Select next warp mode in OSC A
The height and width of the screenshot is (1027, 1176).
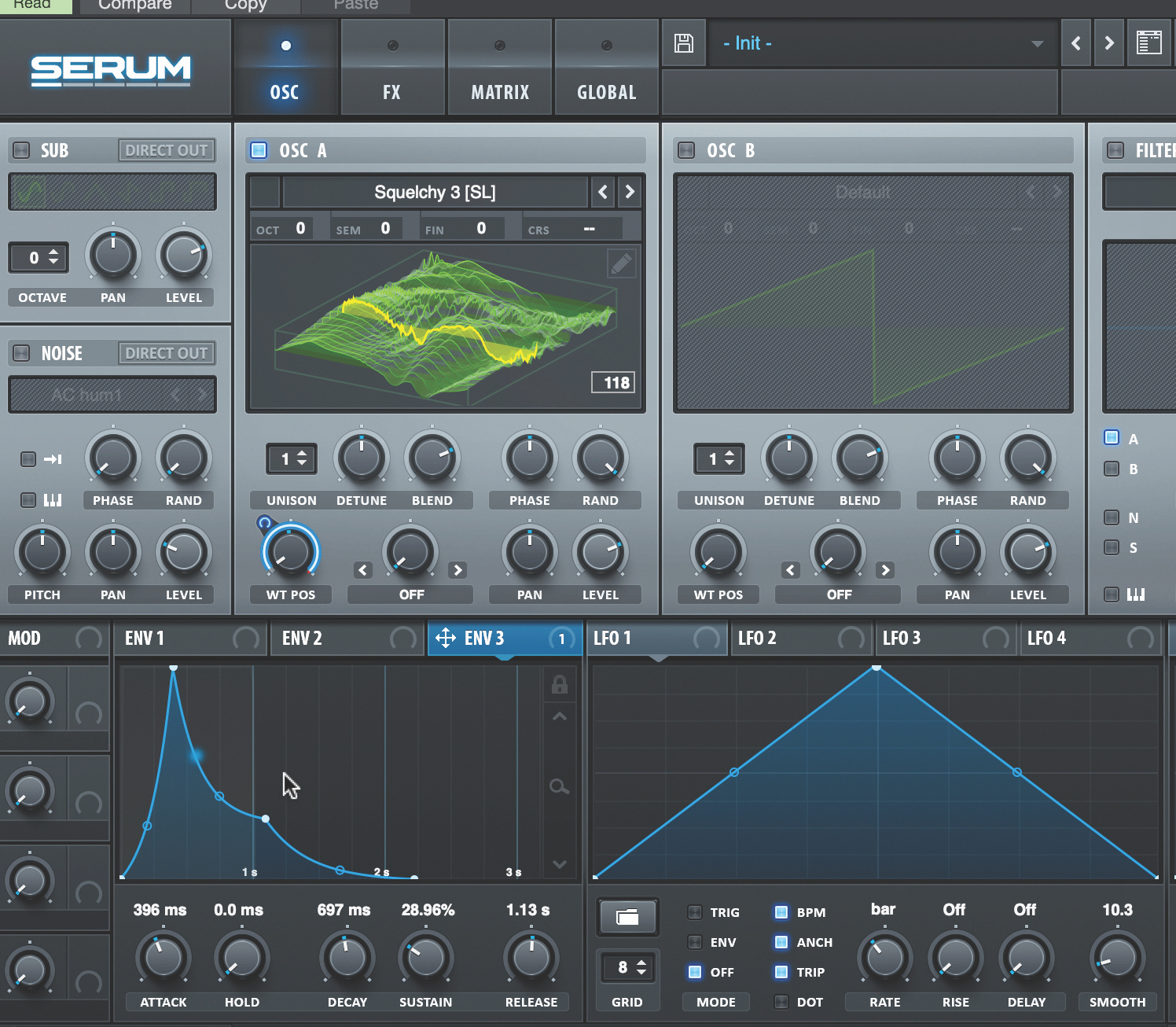(x=458, y=570)
